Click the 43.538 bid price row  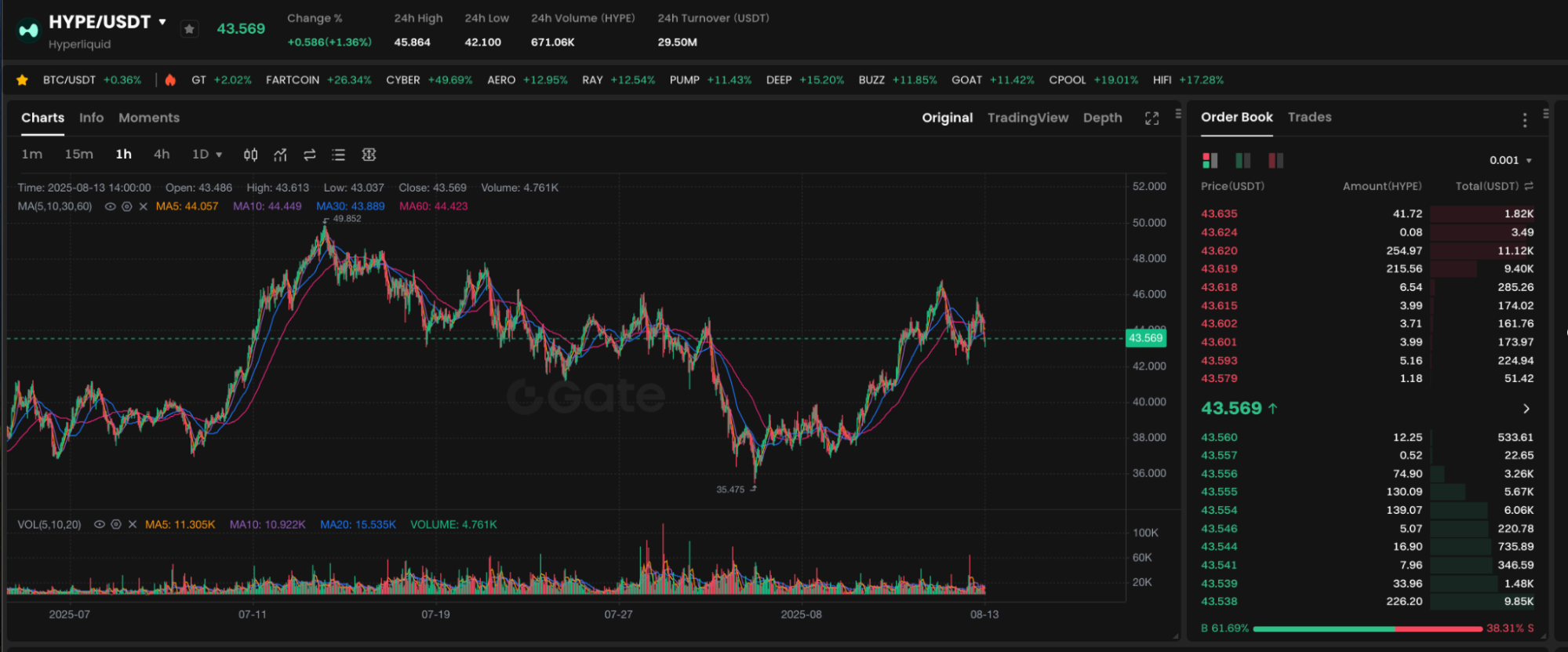(1366, 601)
